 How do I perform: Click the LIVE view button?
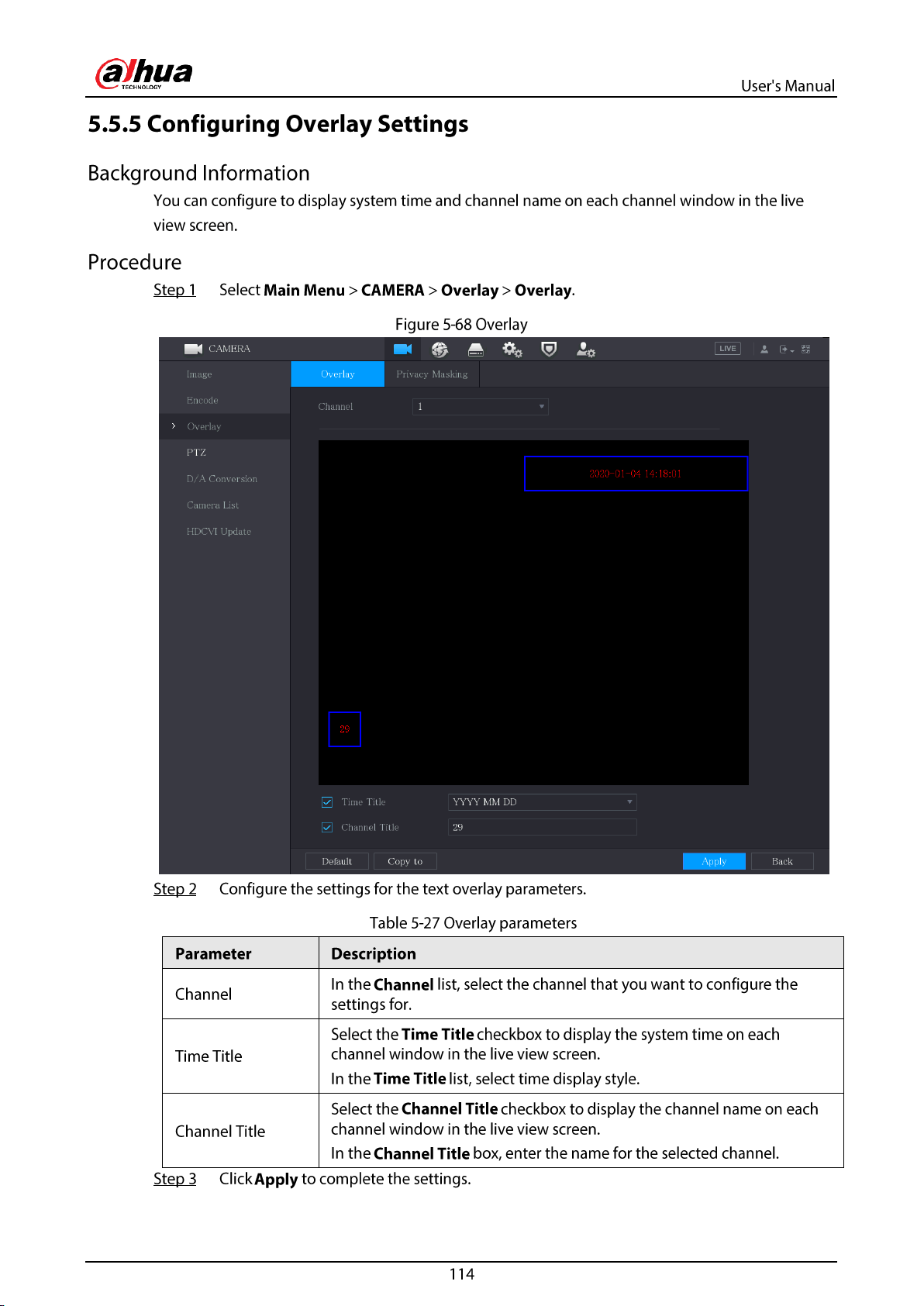tap(727, 349)
